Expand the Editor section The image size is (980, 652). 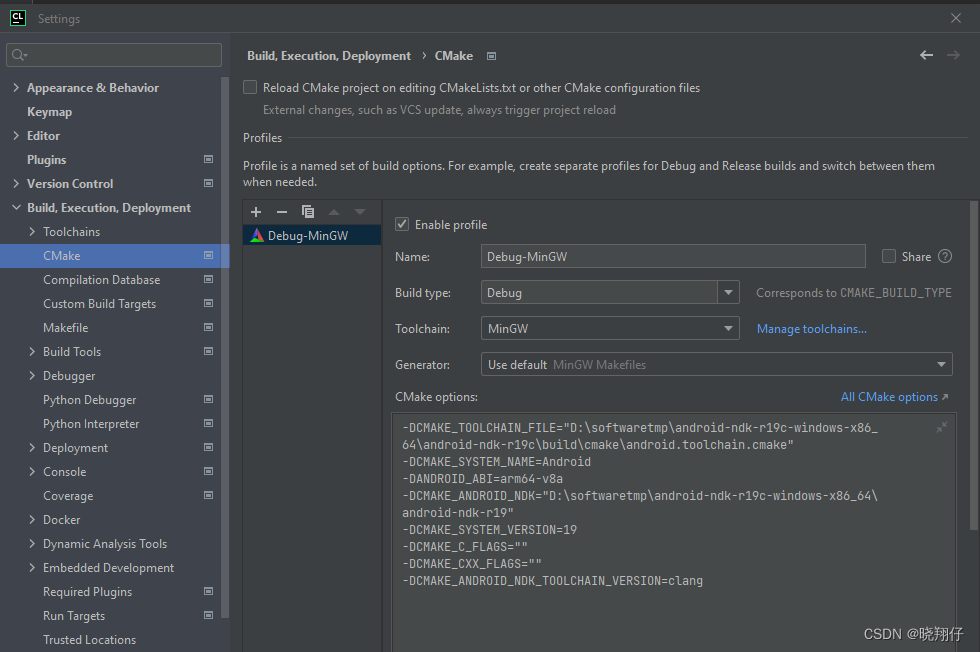pyautogui.click(x=16, y=136)
